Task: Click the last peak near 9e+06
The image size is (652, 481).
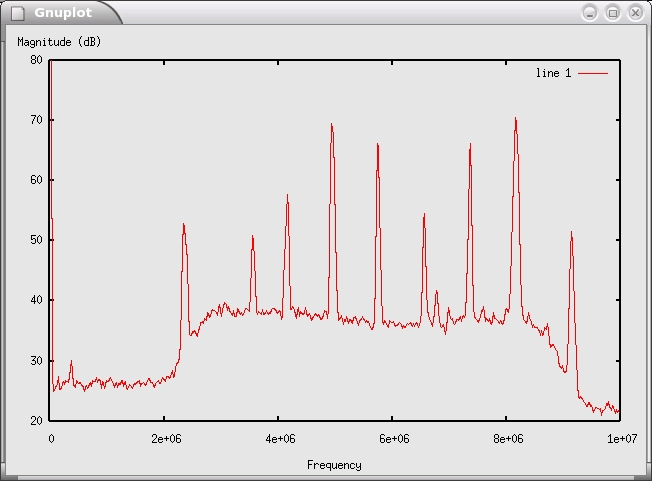Action: coord(571,234)
